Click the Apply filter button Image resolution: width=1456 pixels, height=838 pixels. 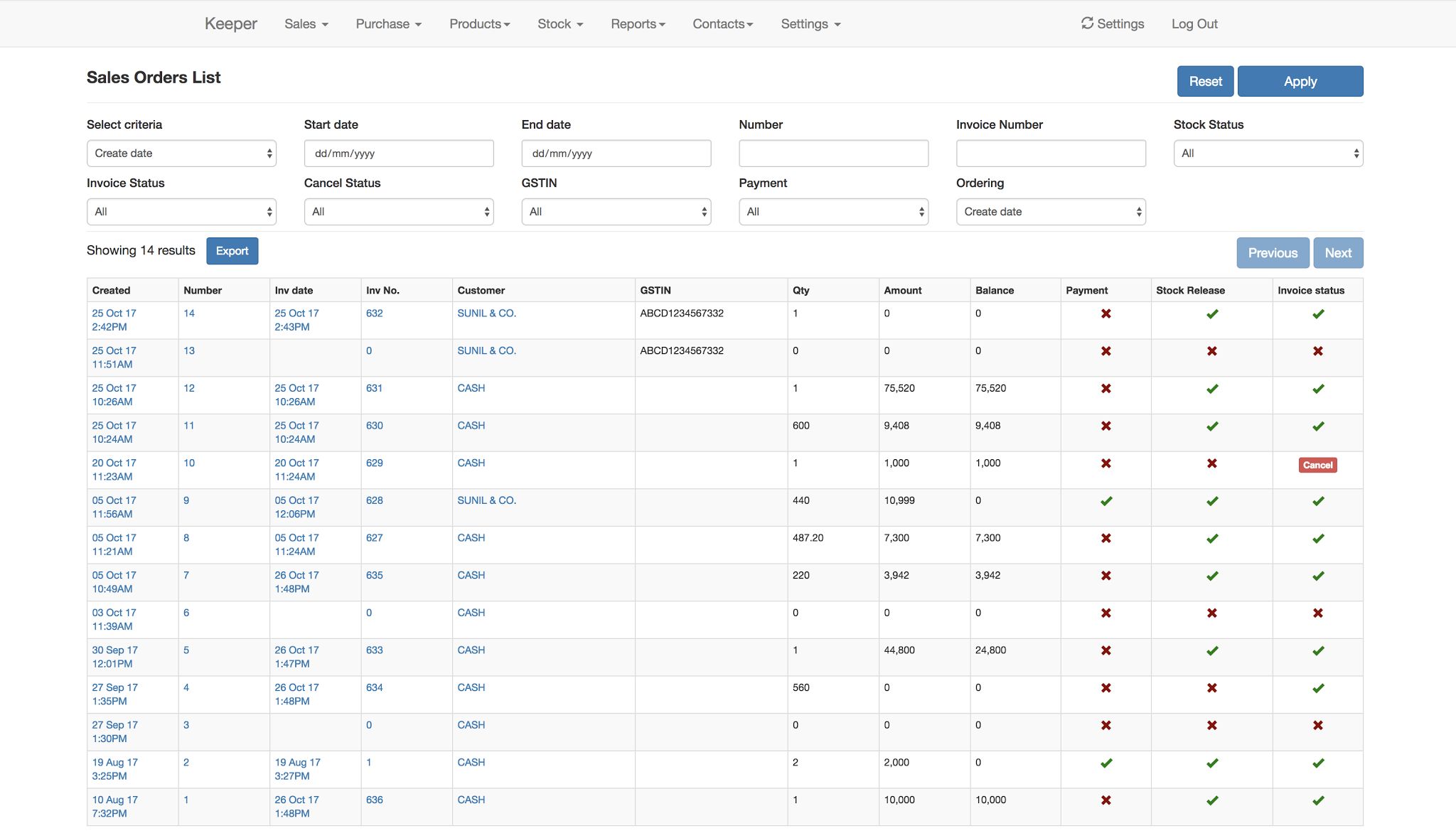point(1300,80)
